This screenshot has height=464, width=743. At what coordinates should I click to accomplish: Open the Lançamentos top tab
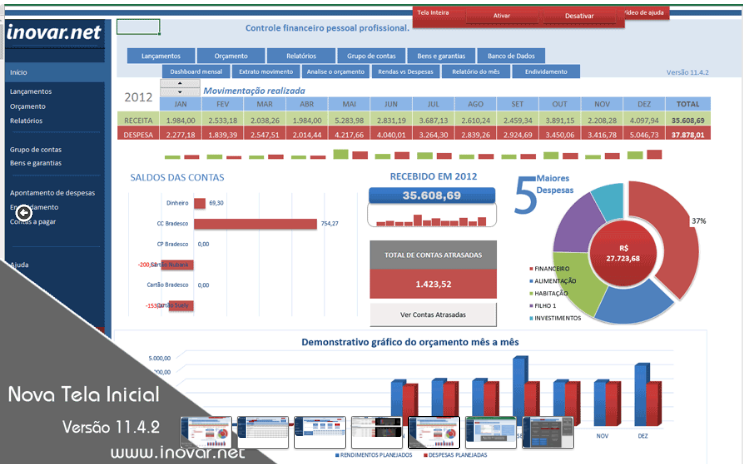pyautogui.click(x=161, y=56)
